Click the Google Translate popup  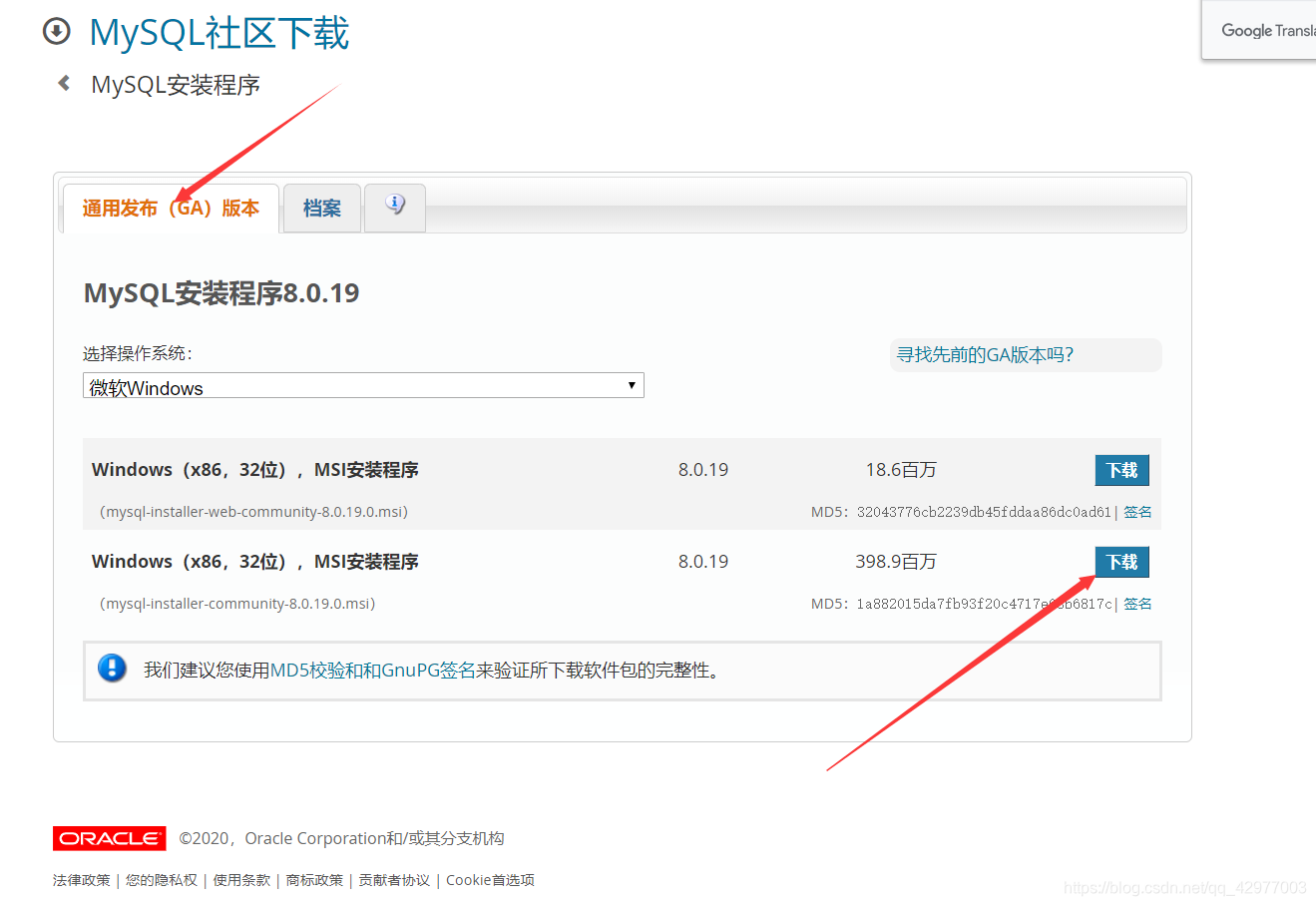click(x=1259, y=30)
